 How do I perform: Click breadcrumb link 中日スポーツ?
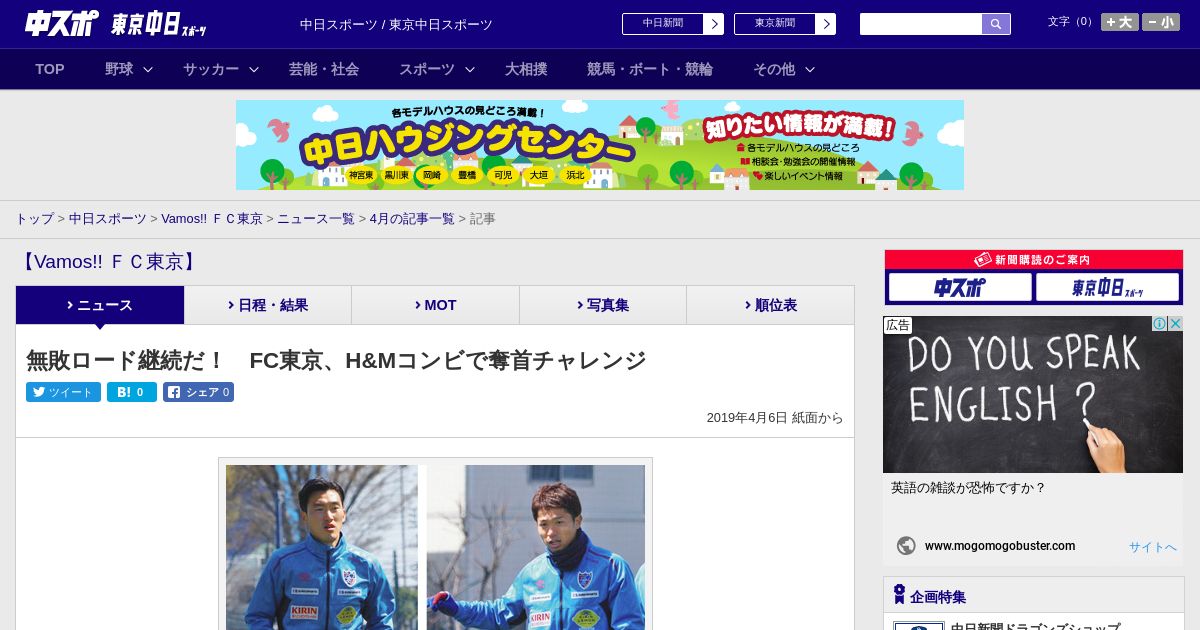pyautogui.click(x=108, y=219)
